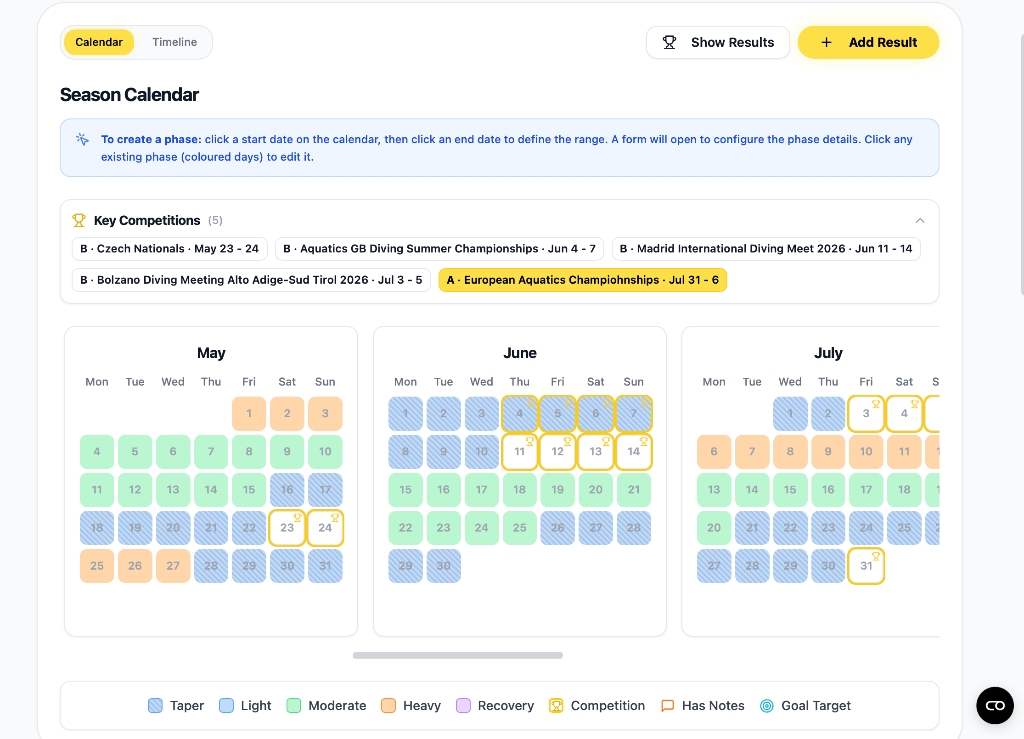Click June 30 taper day

(443, 565)
